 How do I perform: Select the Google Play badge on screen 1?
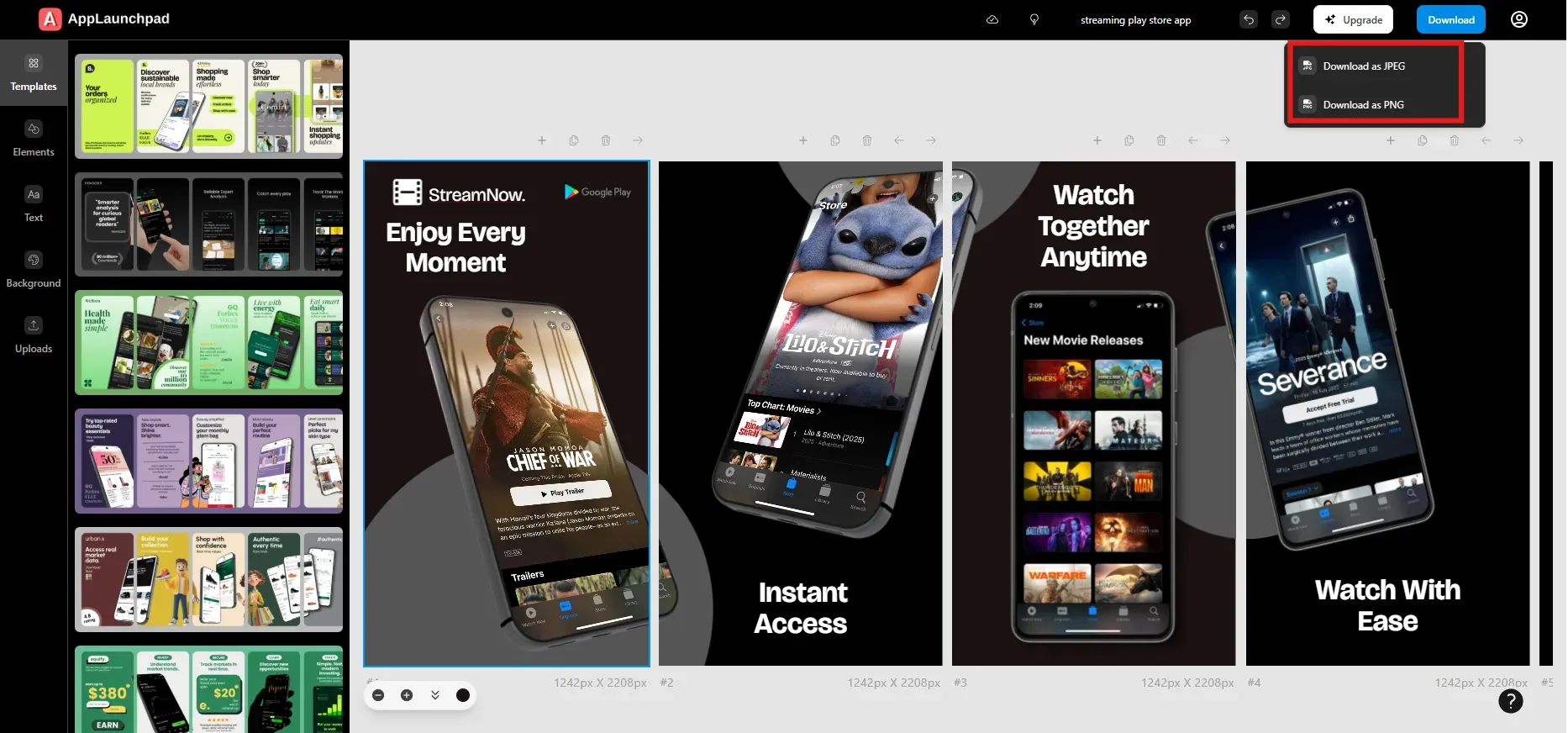click(x=597, y=192)
